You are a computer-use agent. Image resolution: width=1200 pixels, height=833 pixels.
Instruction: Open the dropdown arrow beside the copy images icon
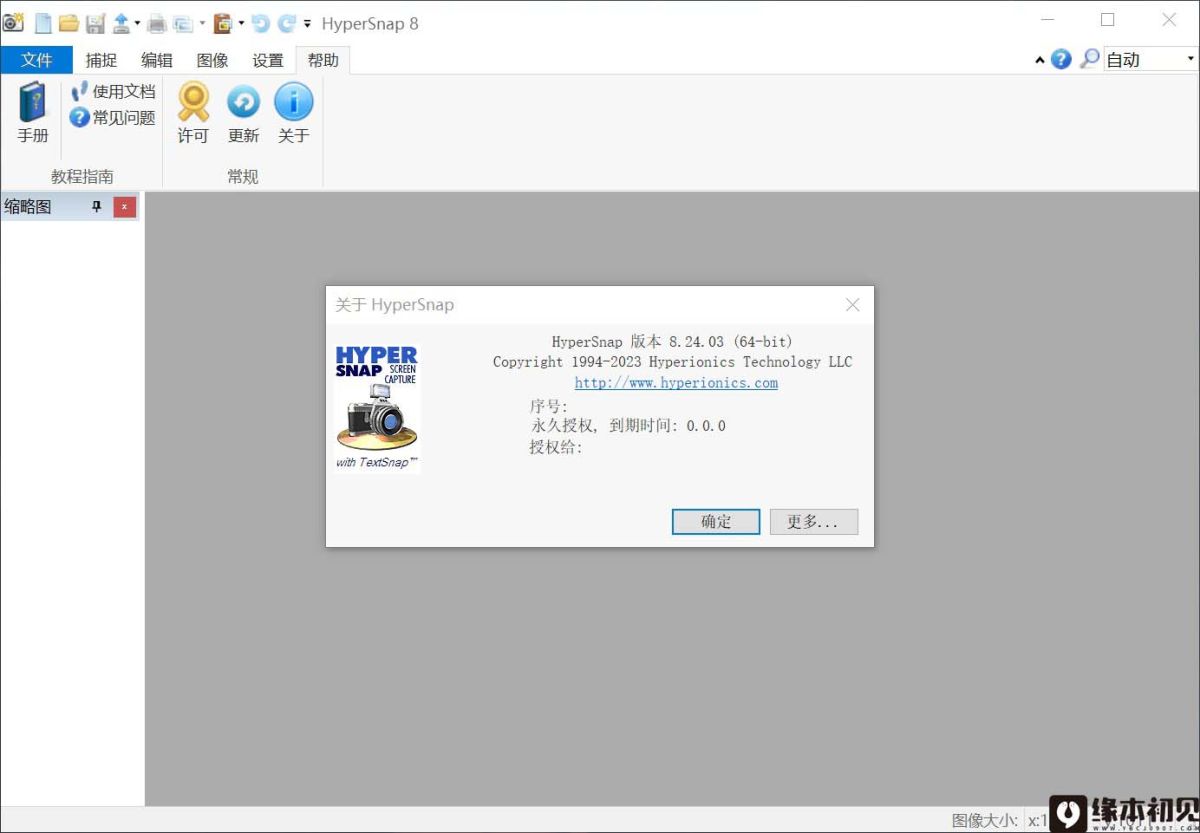pyautogui.click(x=202, y=23)
